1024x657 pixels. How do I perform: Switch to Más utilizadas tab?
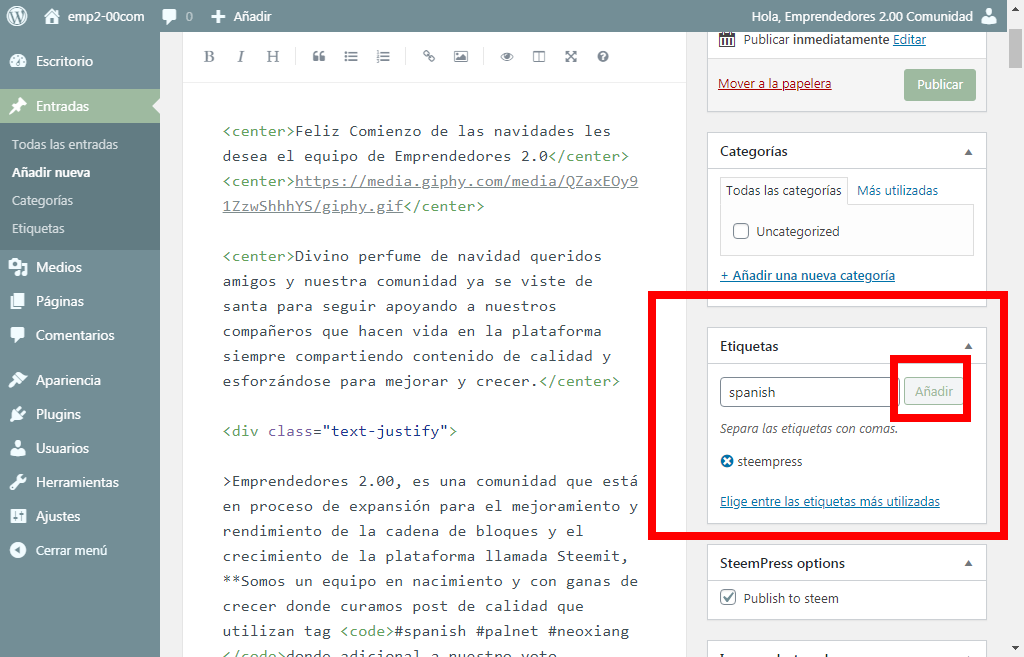[897, 191]
